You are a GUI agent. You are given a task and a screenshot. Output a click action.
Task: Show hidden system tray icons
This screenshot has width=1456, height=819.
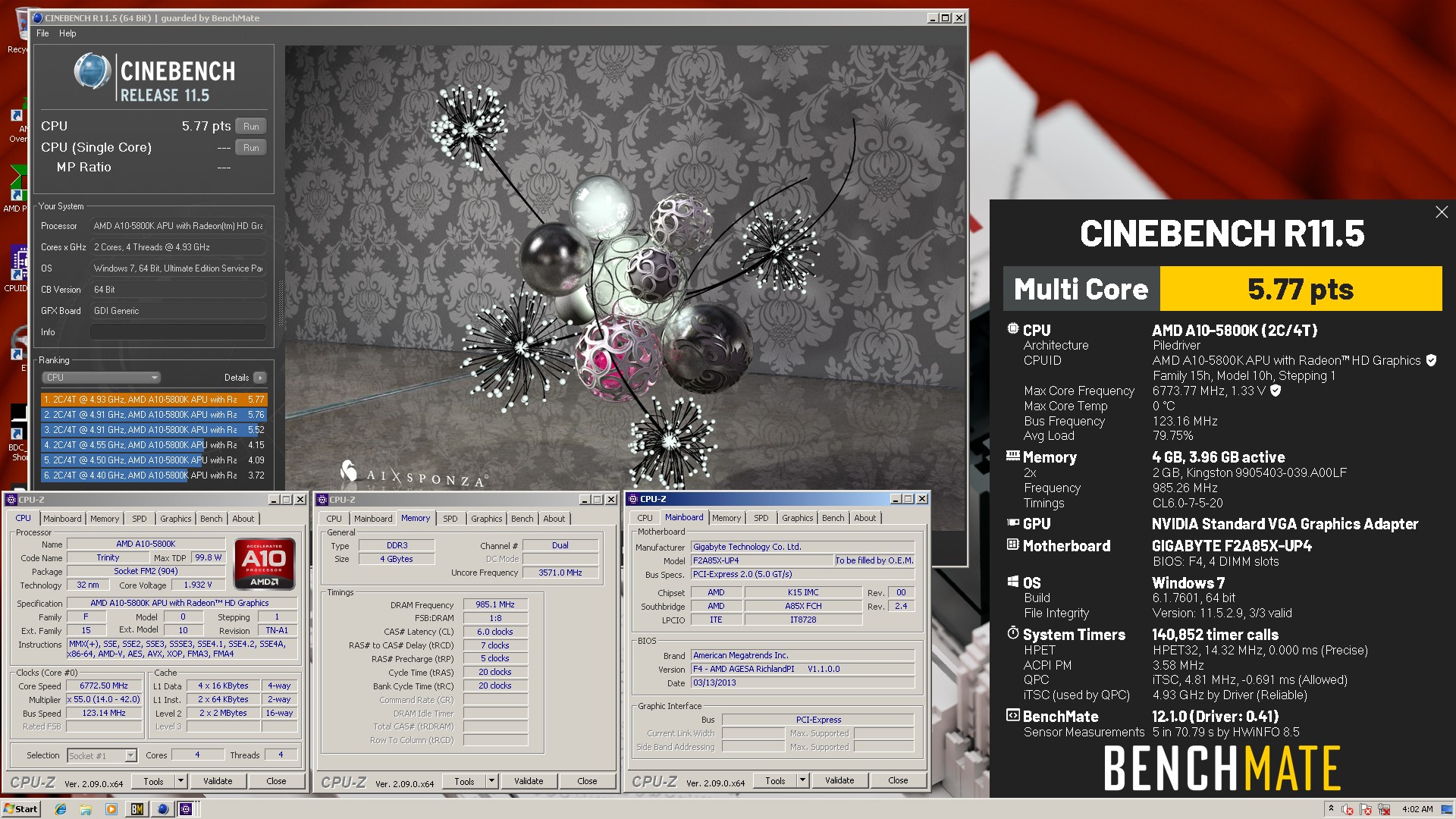point(1331,809)
